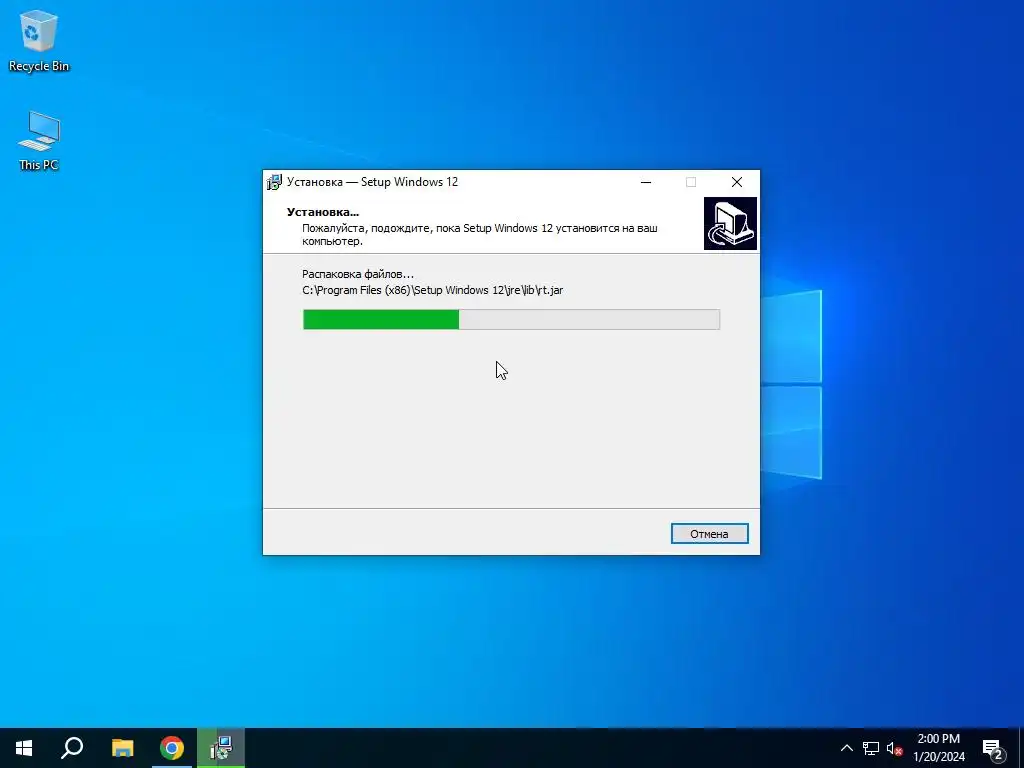Click the 'Распаковка файлов...' status text
1024x768 pixels.
coord(358,274)
